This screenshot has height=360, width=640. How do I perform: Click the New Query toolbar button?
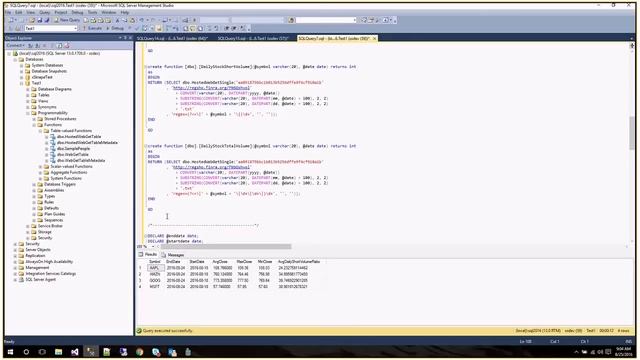point(68,20)
